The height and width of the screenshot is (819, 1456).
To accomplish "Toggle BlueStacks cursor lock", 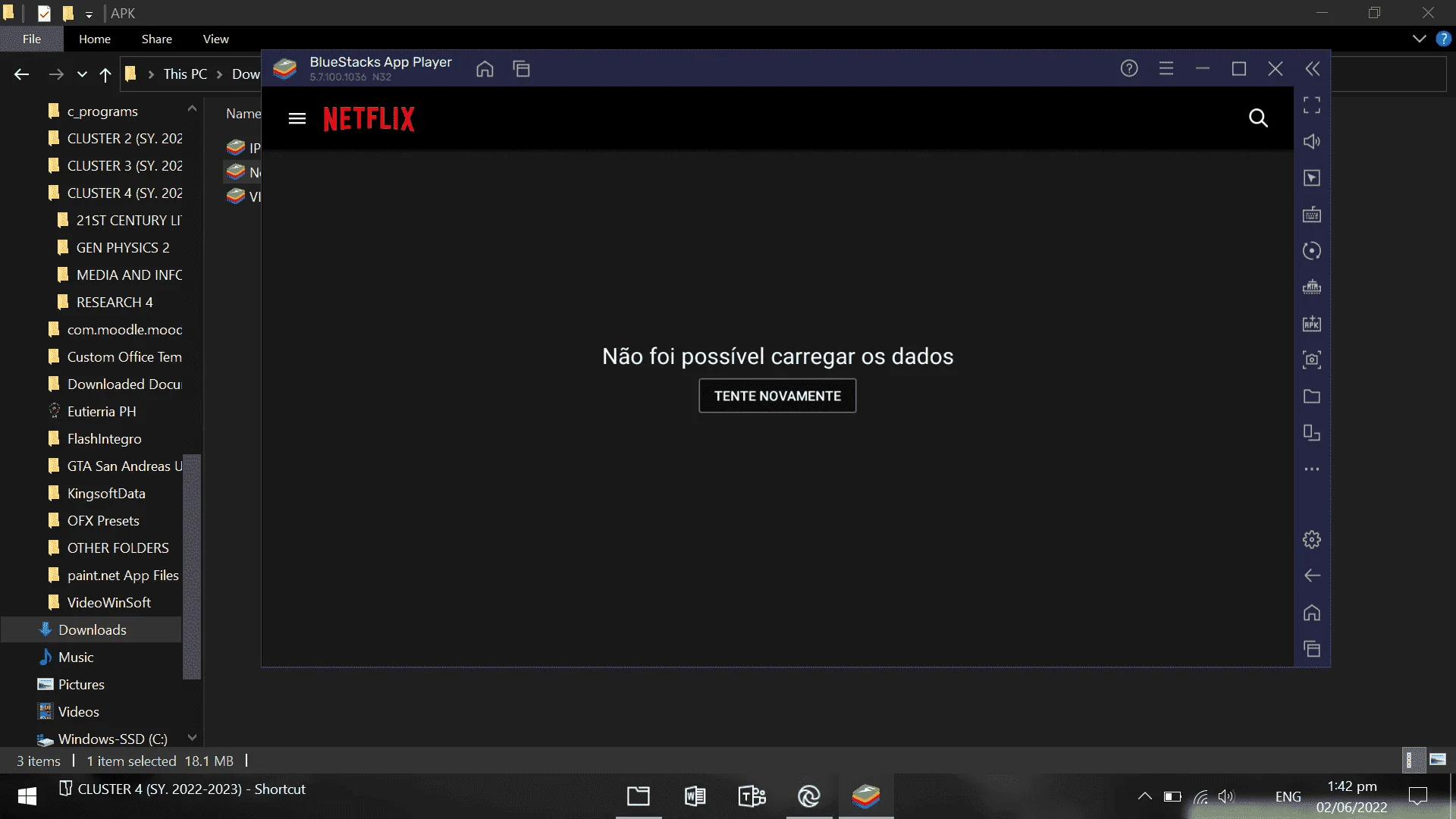I will coord(1312,178).
